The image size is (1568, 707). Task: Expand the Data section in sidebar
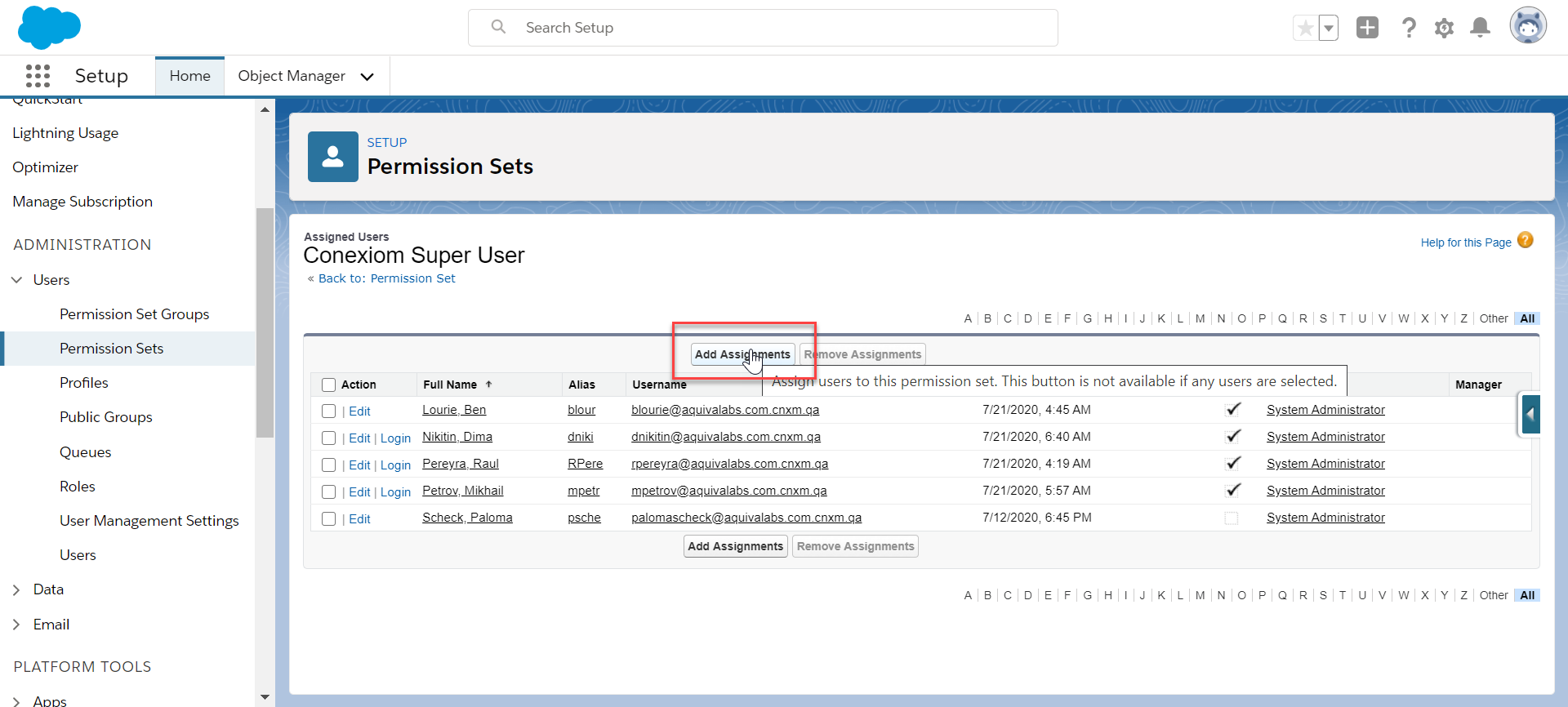pos(16,589)
